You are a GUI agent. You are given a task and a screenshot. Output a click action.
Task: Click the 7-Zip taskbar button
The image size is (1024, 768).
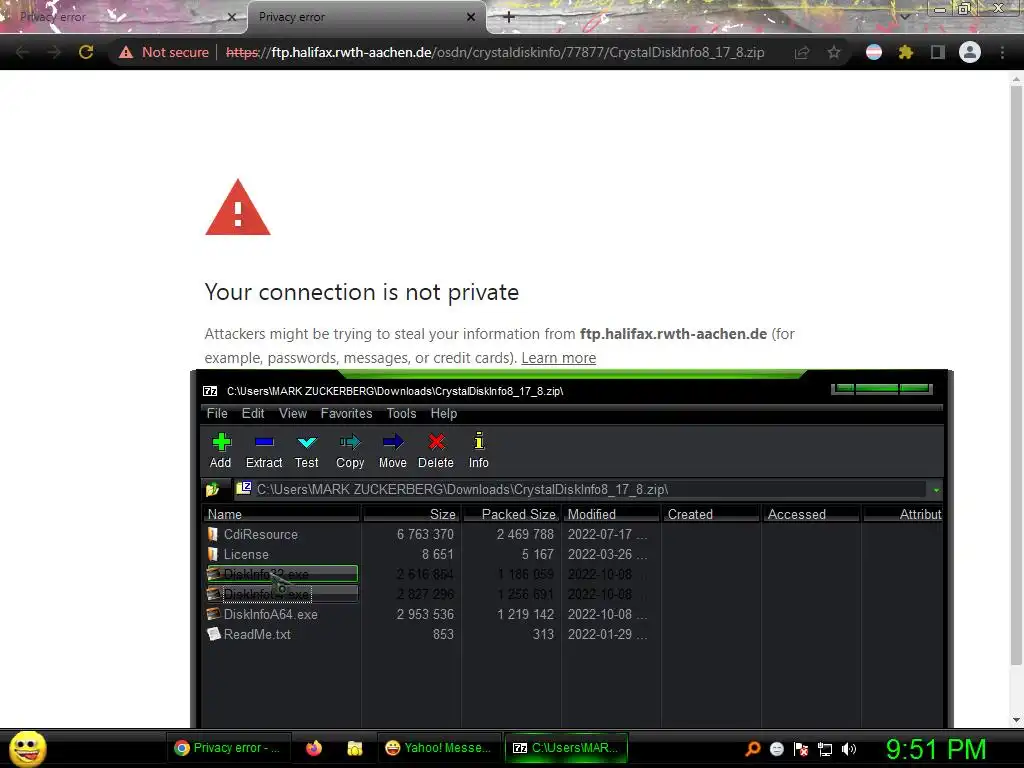point(566,748)
